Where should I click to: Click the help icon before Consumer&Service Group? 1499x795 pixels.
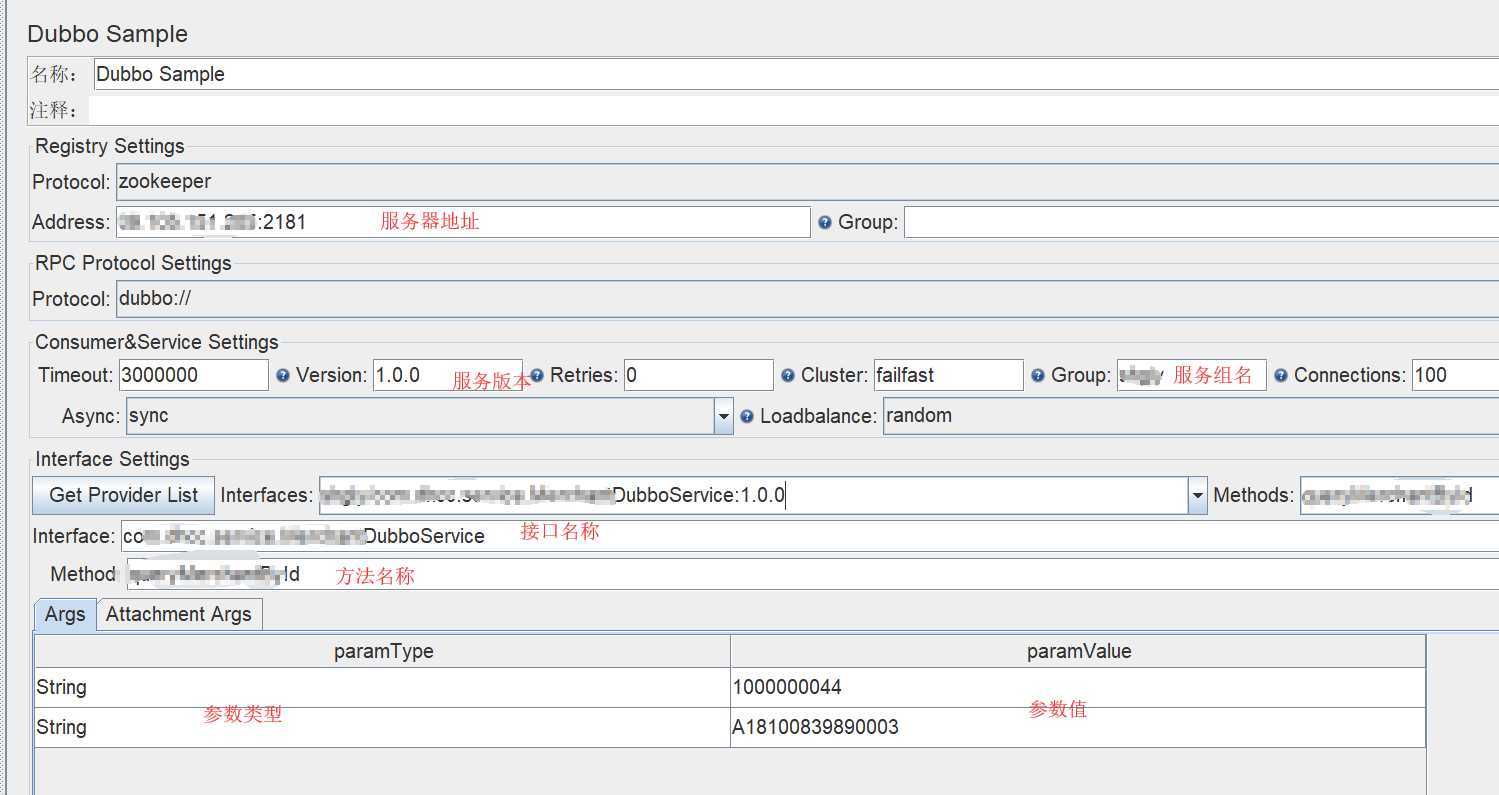[1038, 376]
